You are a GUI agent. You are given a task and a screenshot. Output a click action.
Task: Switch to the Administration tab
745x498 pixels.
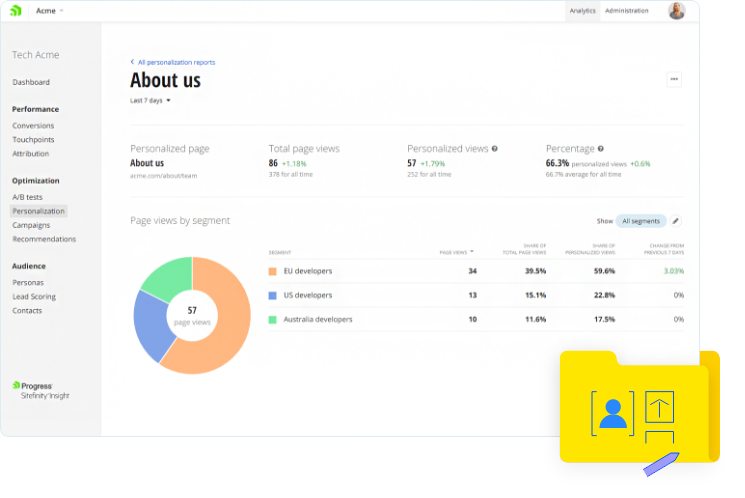[x=627, y=11]
